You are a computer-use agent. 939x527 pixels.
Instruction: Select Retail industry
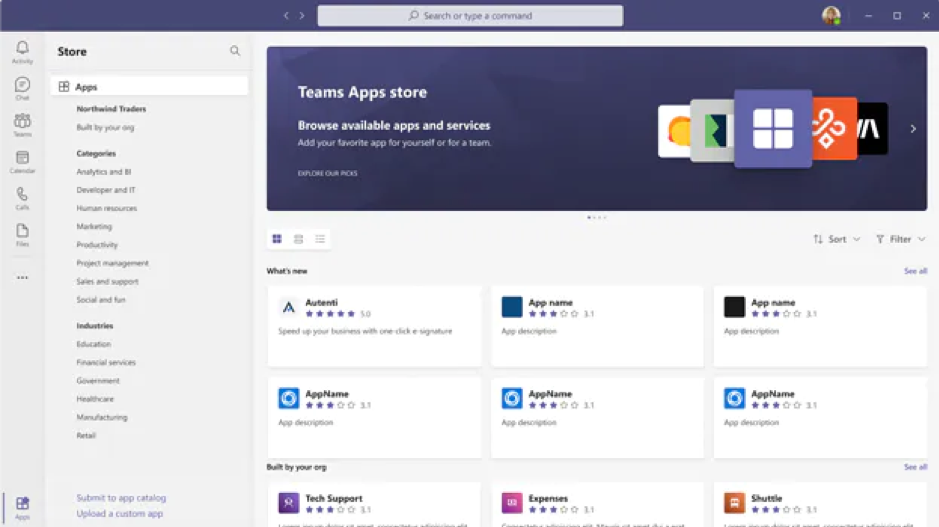[x=86, y=435]
